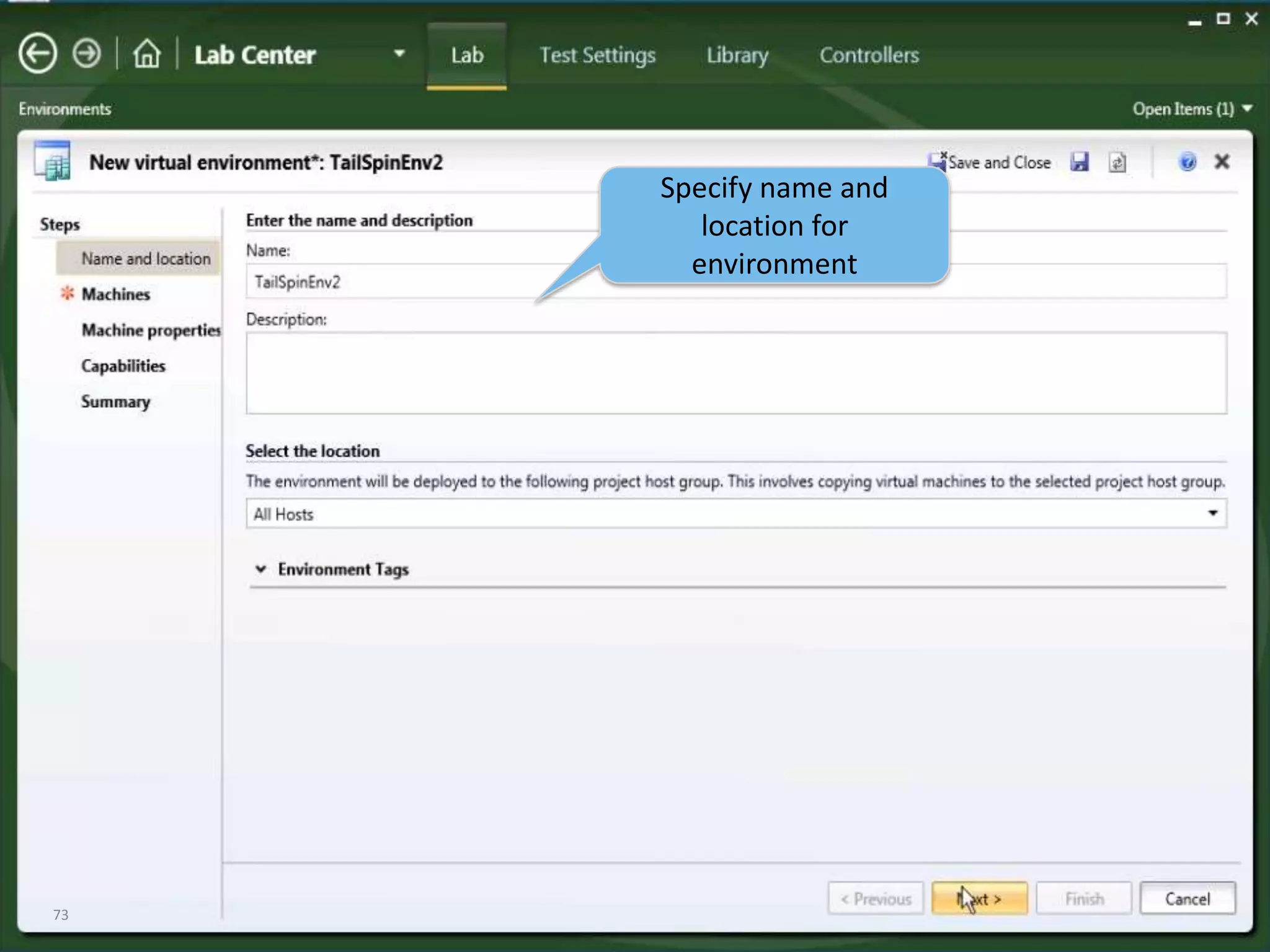Click the virtual environment icon beside the title
Image resolution: width=1270 pixels, height=952 pixels.
point(53,161)
